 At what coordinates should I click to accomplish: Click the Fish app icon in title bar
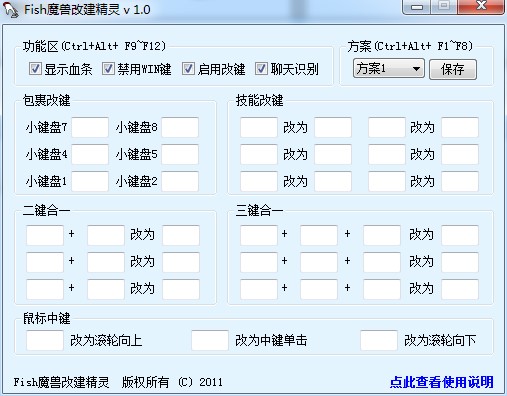(x=11, y=9)
